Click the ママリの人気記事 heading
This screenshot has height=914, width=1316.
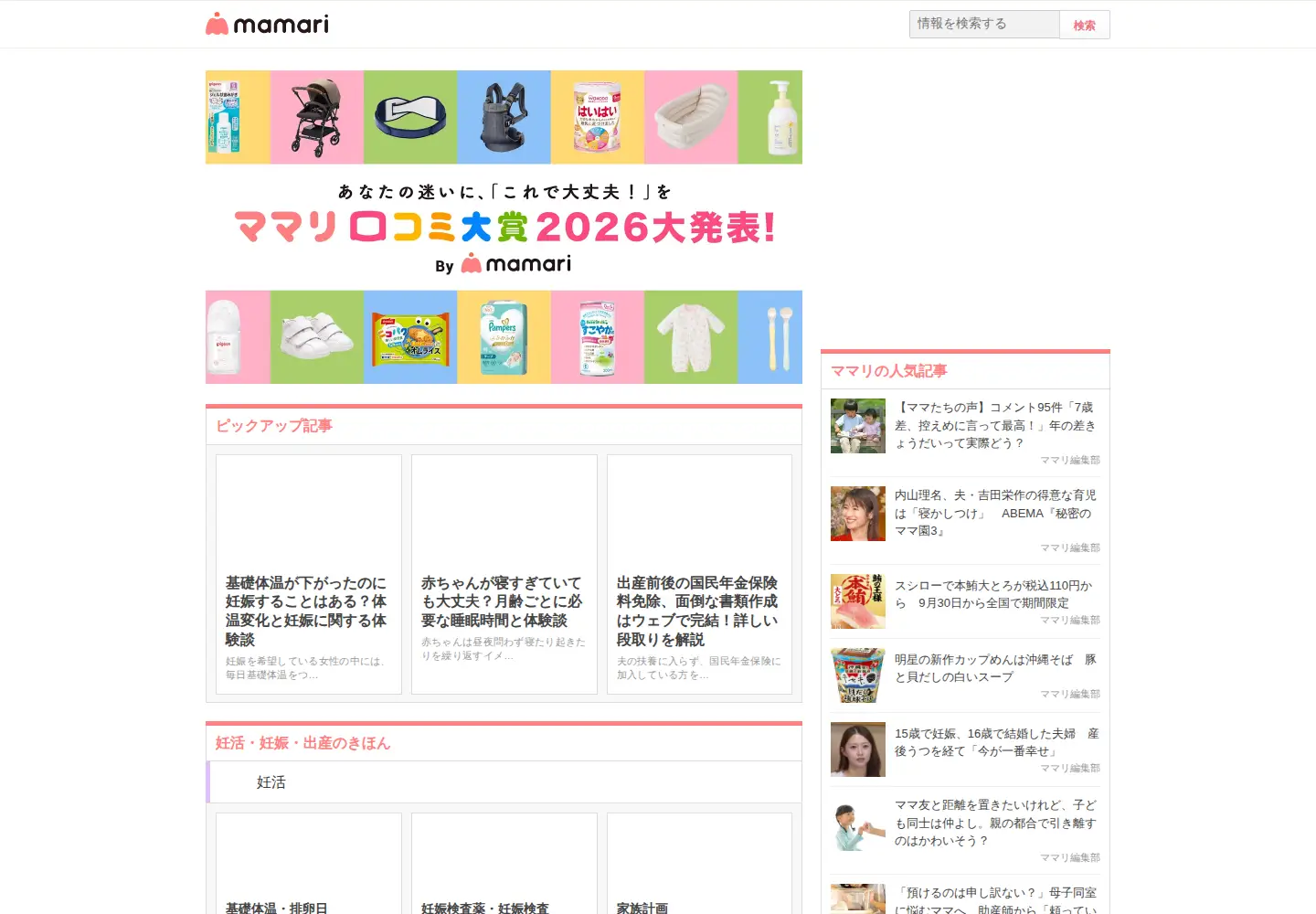(888, 371)
